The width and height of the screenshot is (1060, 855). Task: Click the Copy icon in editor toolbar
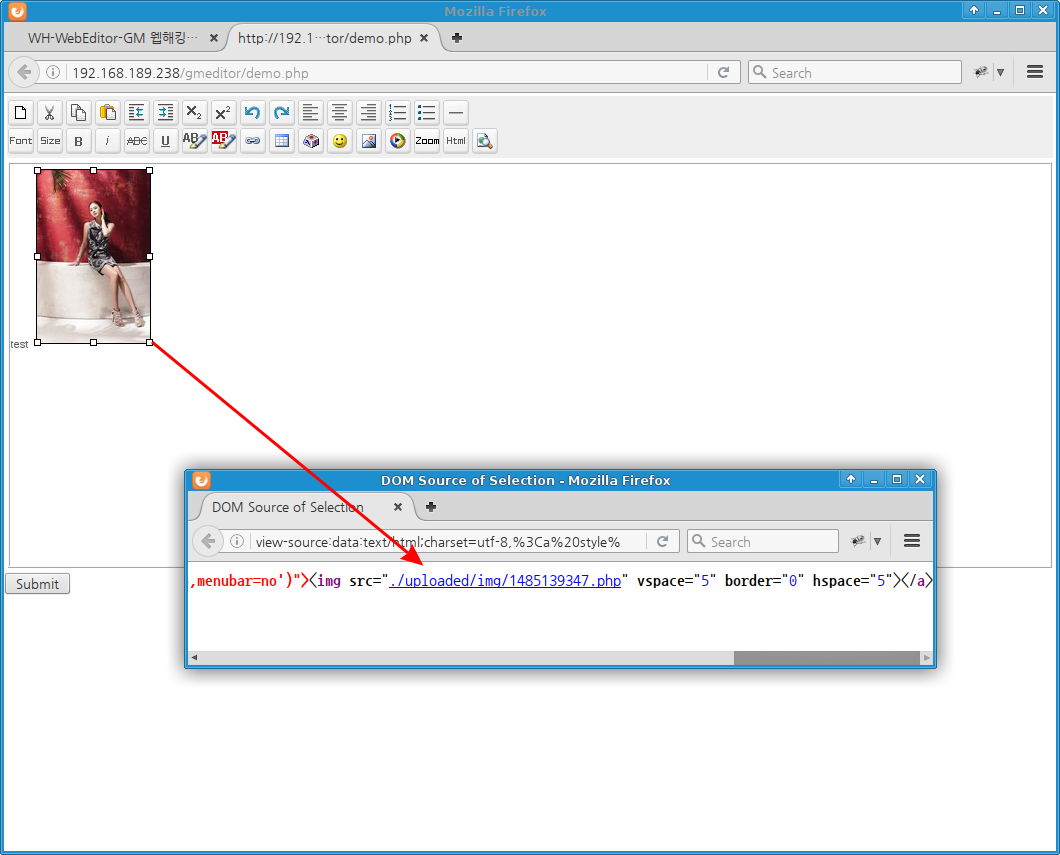79,112
